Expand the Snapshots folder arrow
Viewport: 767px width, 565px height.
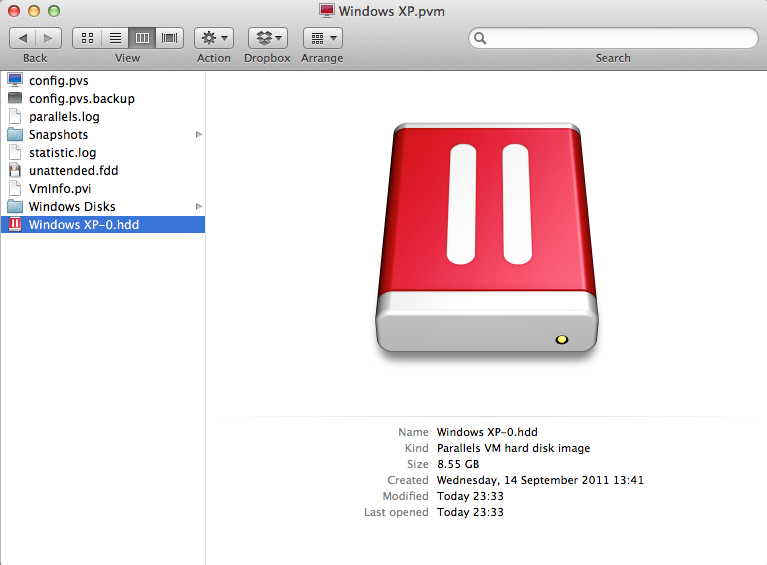point(199,135)
